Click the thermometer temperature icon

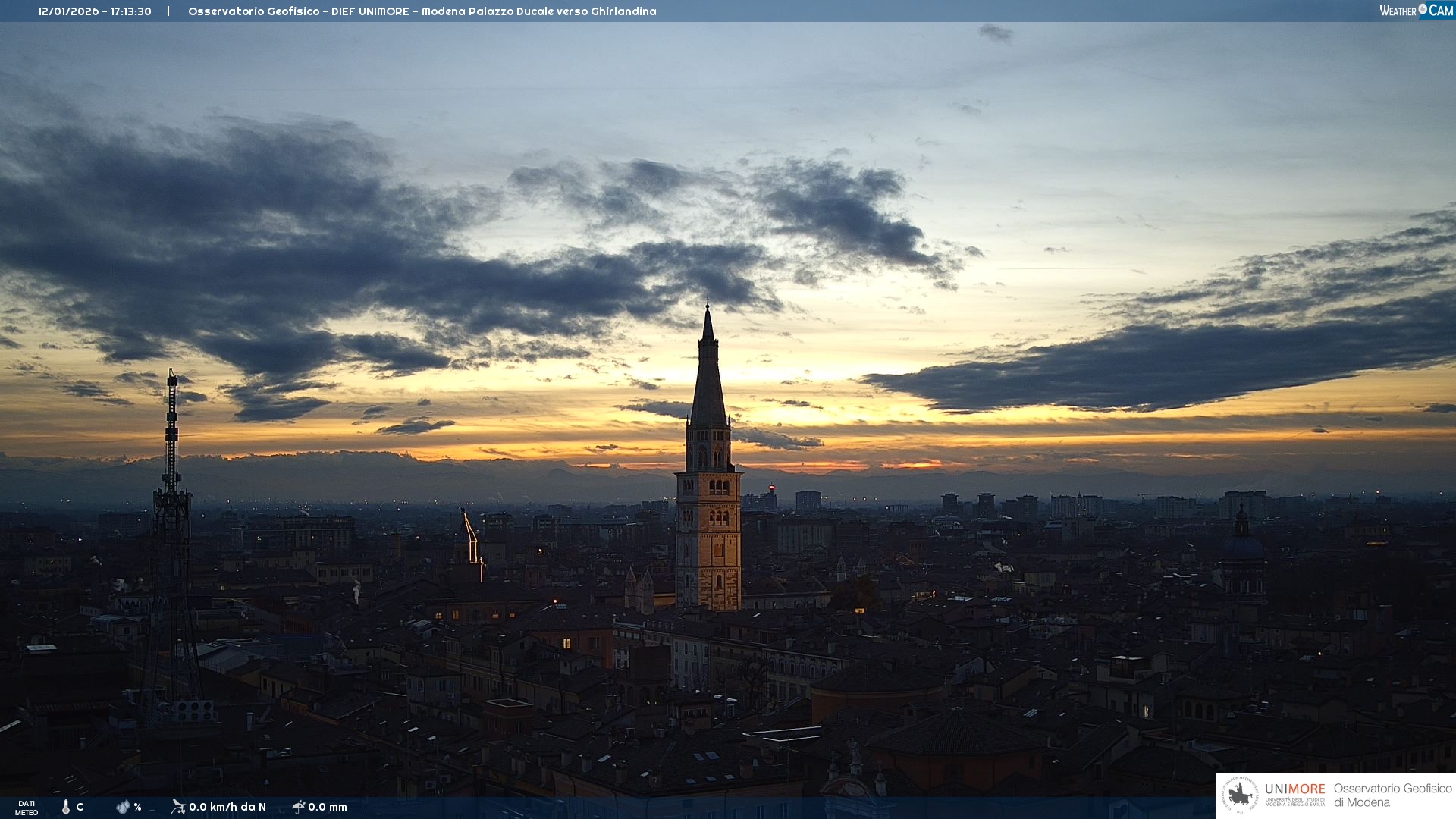tap(66, 807)
